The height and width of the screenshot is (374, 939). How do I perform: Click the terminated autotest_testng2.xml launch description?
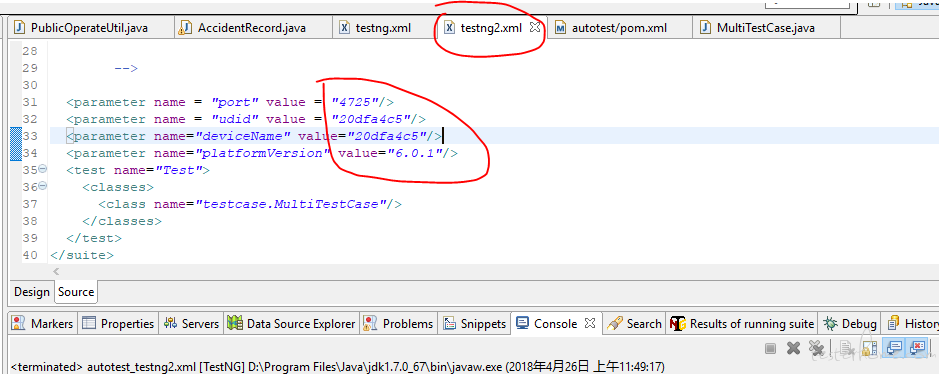tap(338, 366)
